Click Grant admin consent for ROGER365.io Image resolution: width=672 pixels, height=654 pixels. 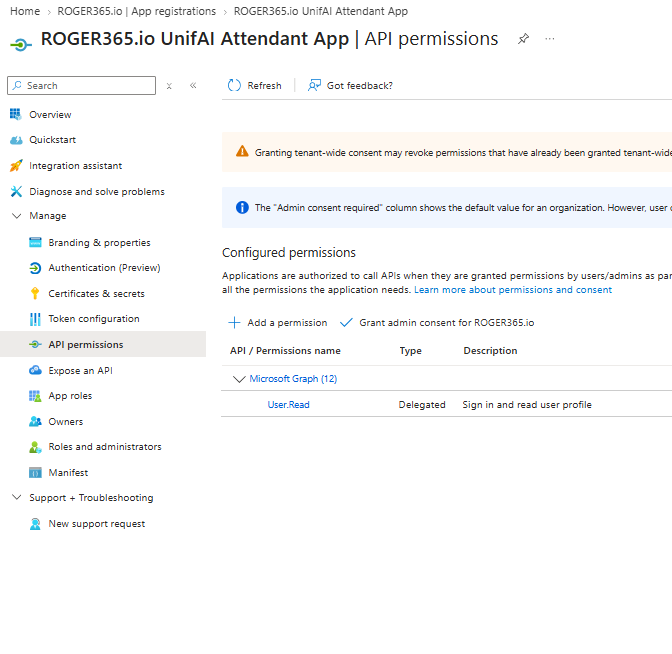pyautogui.click(x=447, y=323)
